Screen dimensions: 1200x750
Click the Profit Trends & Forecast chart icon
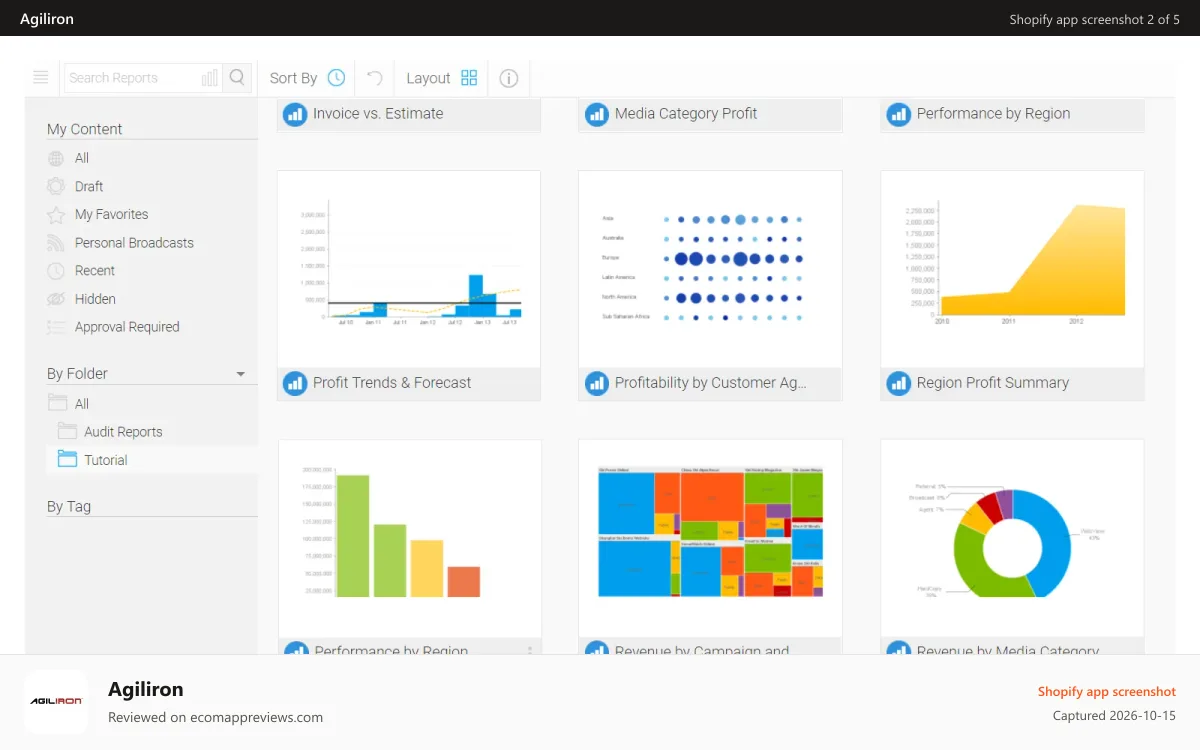[x=295, y=383]
